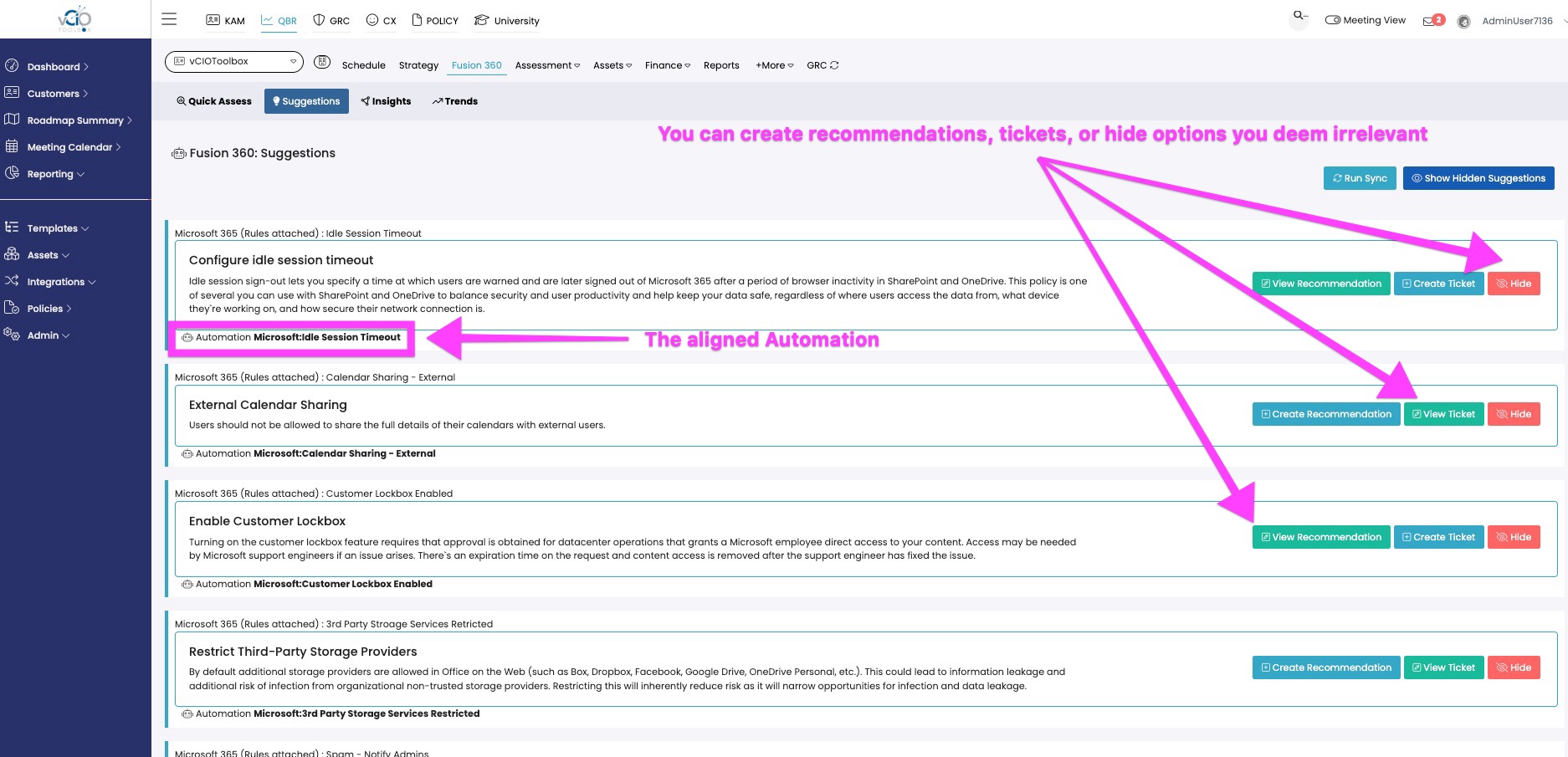
Task: Toggle the Meeting View switch
Action: (x=1333, y=20)
